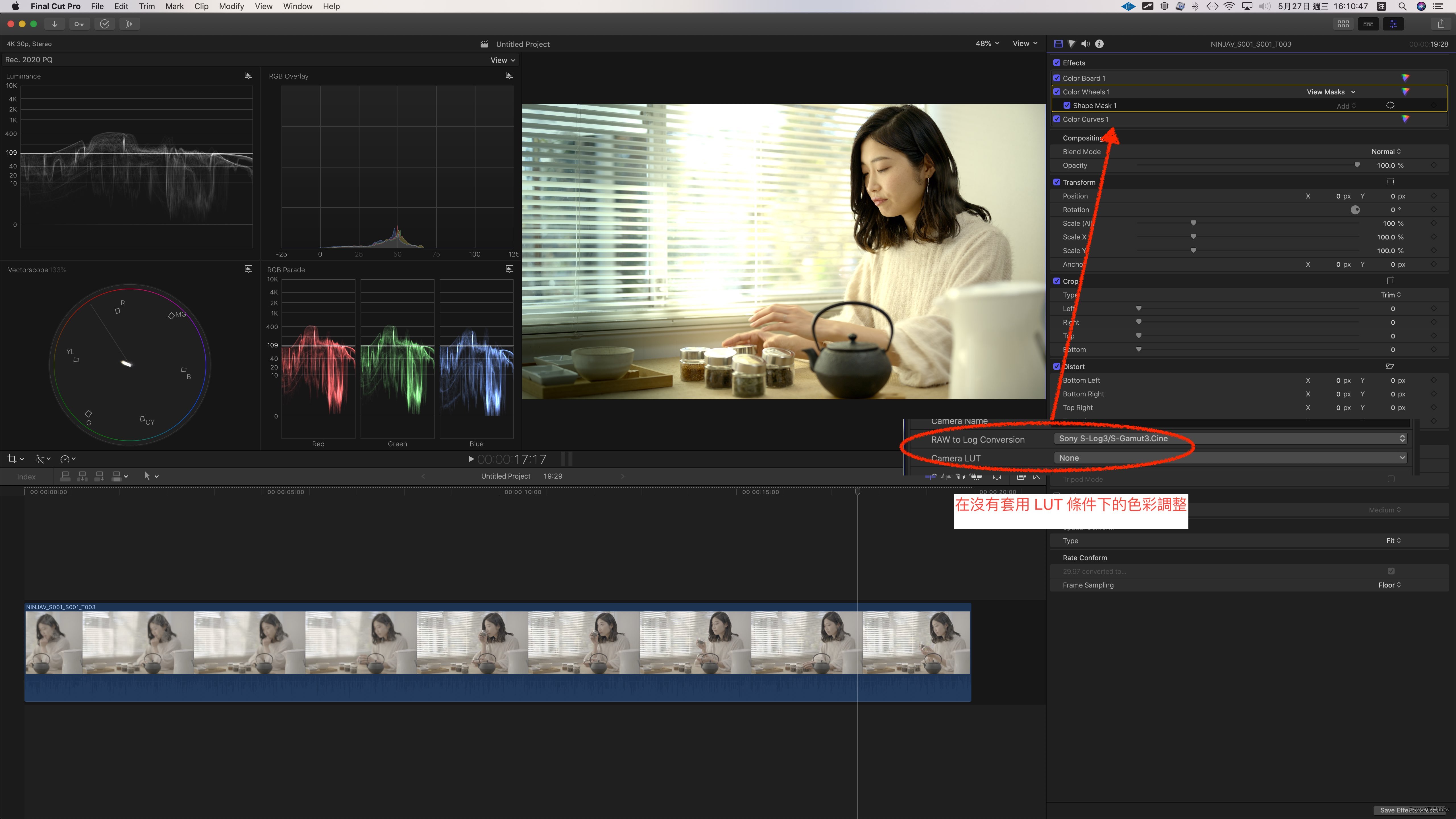The width and height of the screenshot is (1456, 819).
Task: Open the Blend Mode Normal popup
Action: [1386, 152]
